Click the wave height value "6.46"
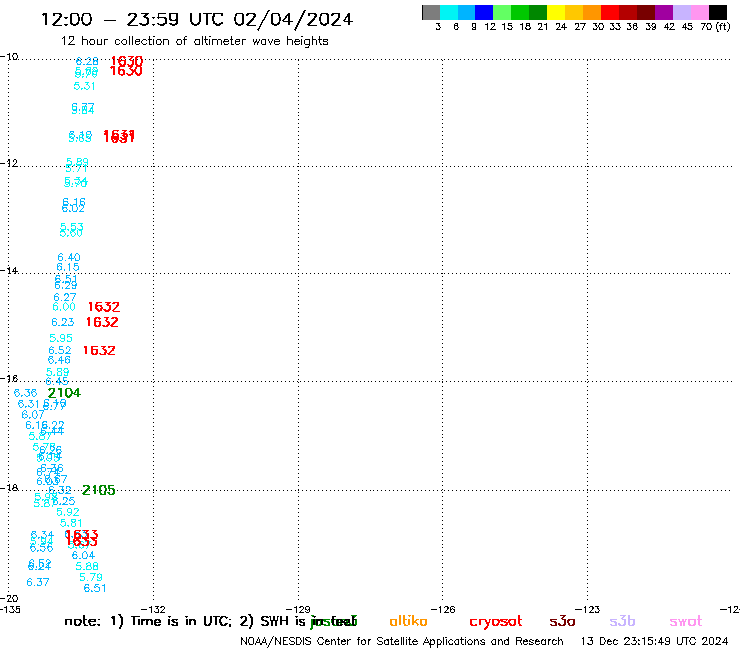Image resolution: width=740 pixels, height=650 pixels. point(59,361)
